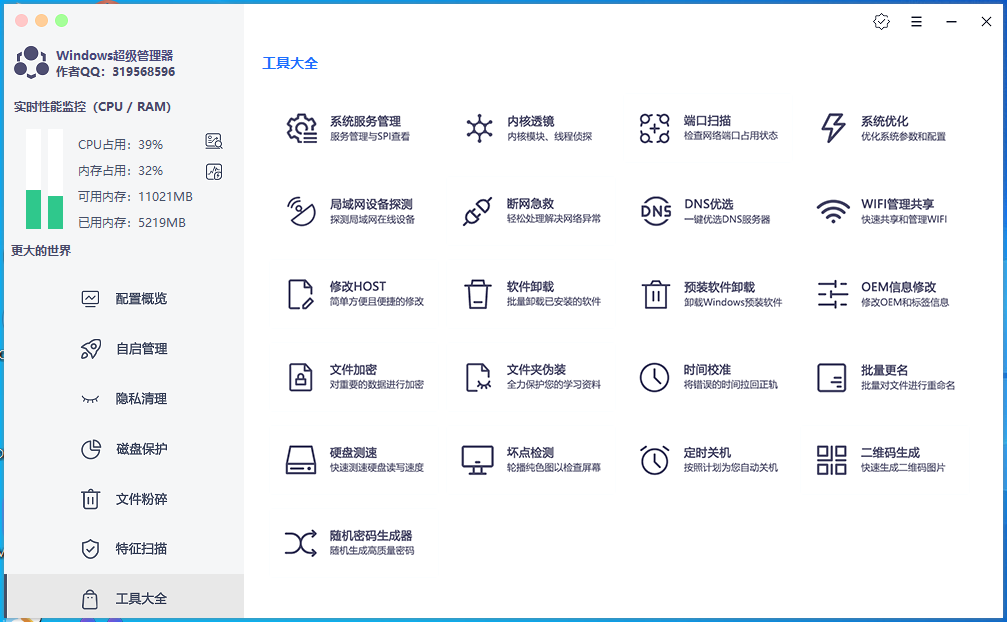Click the 定时关机 alarm clock icon
The image size is (1007, 622).
pos(655,460)
